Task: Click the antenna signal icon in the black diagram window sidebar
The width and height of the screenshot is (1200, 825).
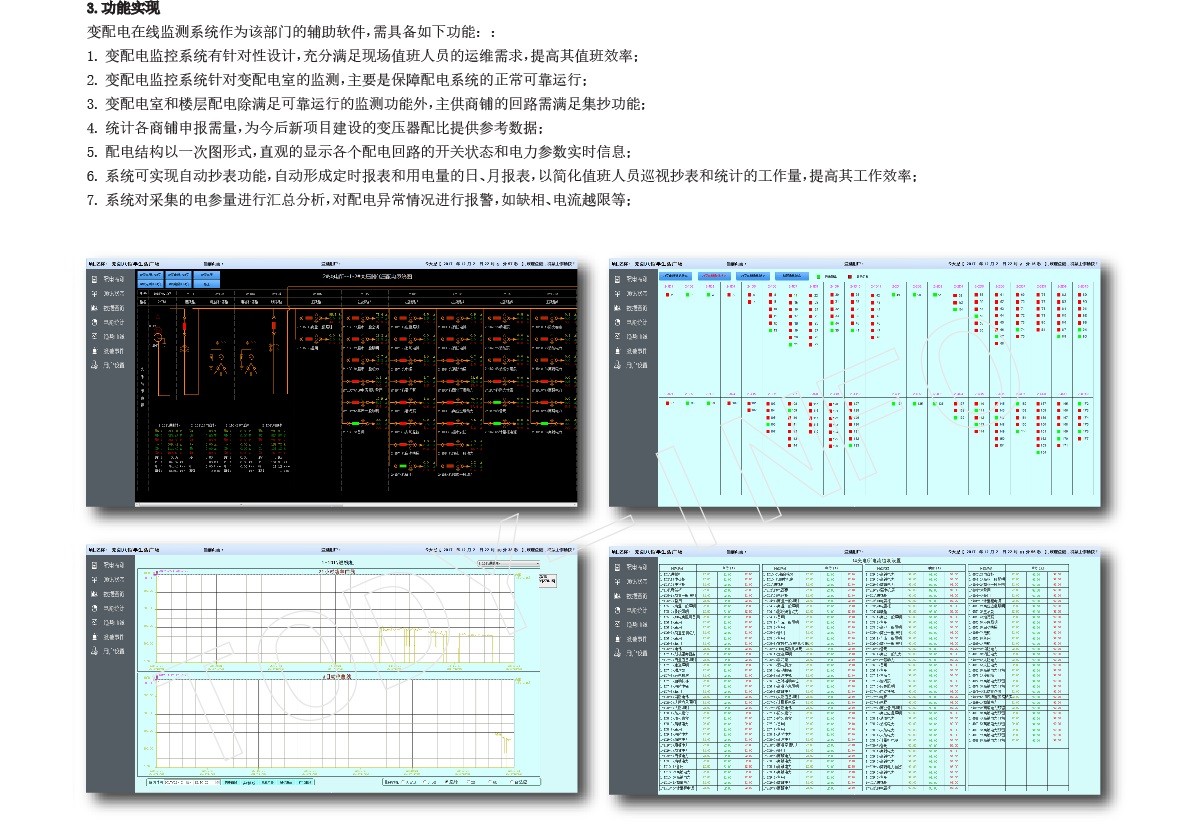Action: tap(94, 294)
